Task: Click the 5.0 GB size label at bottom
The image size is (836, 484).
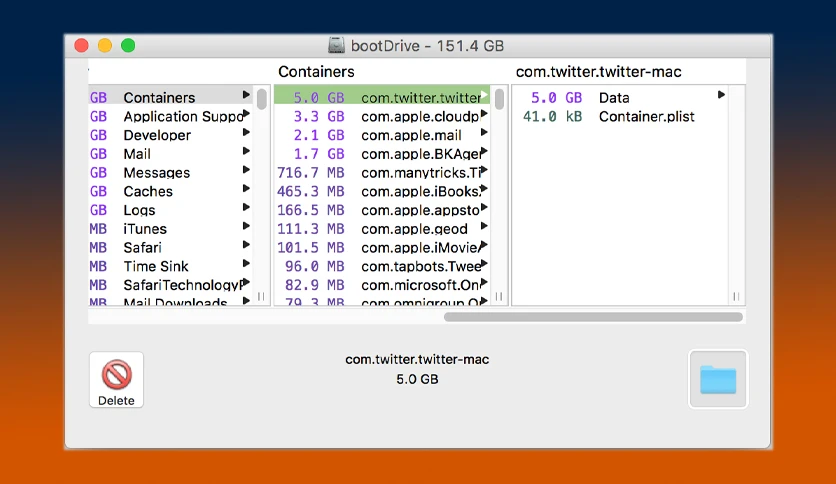Action: 417,379
